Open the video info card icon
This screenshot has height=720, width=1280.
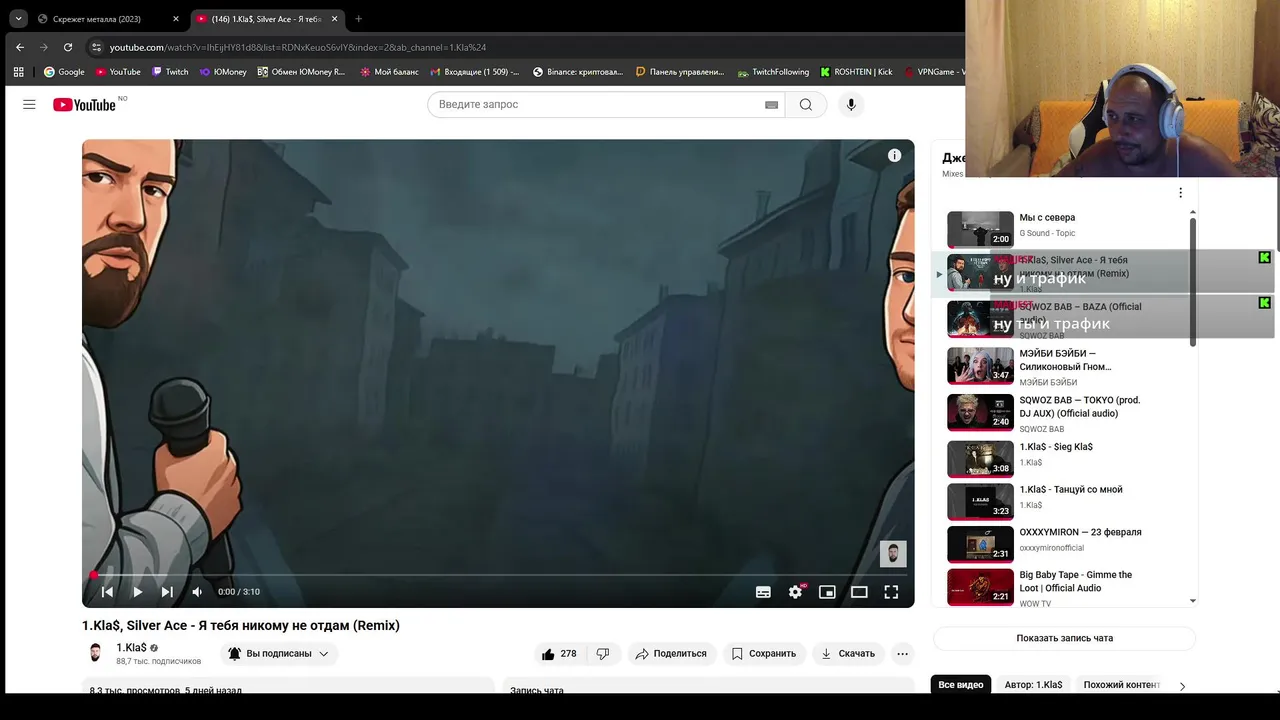[894, 155]
